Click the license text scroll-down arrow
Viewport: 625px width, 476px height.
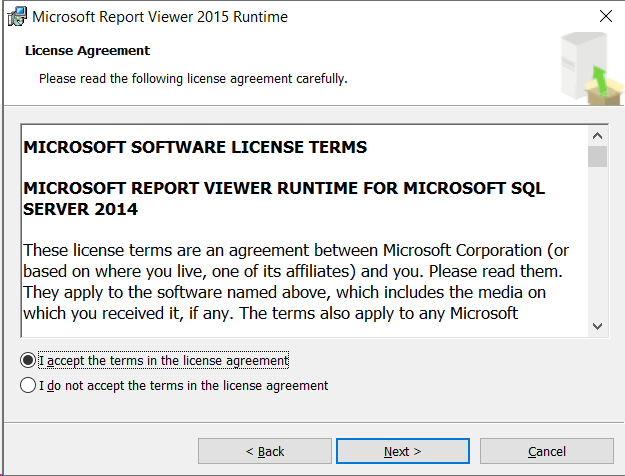coord(597,327)
